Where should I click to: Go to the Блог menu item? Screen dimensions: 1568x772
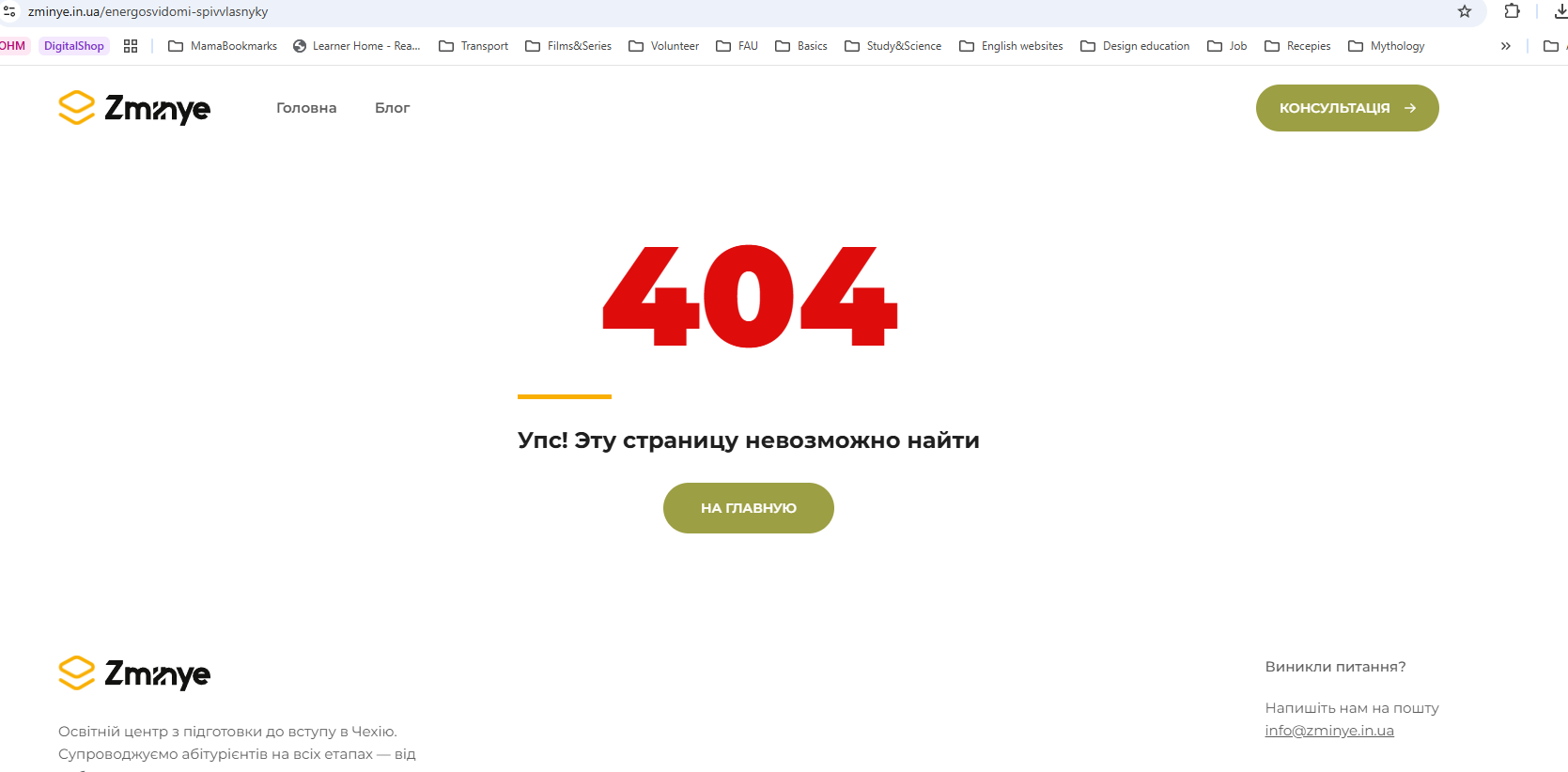[x=393, y=108]
